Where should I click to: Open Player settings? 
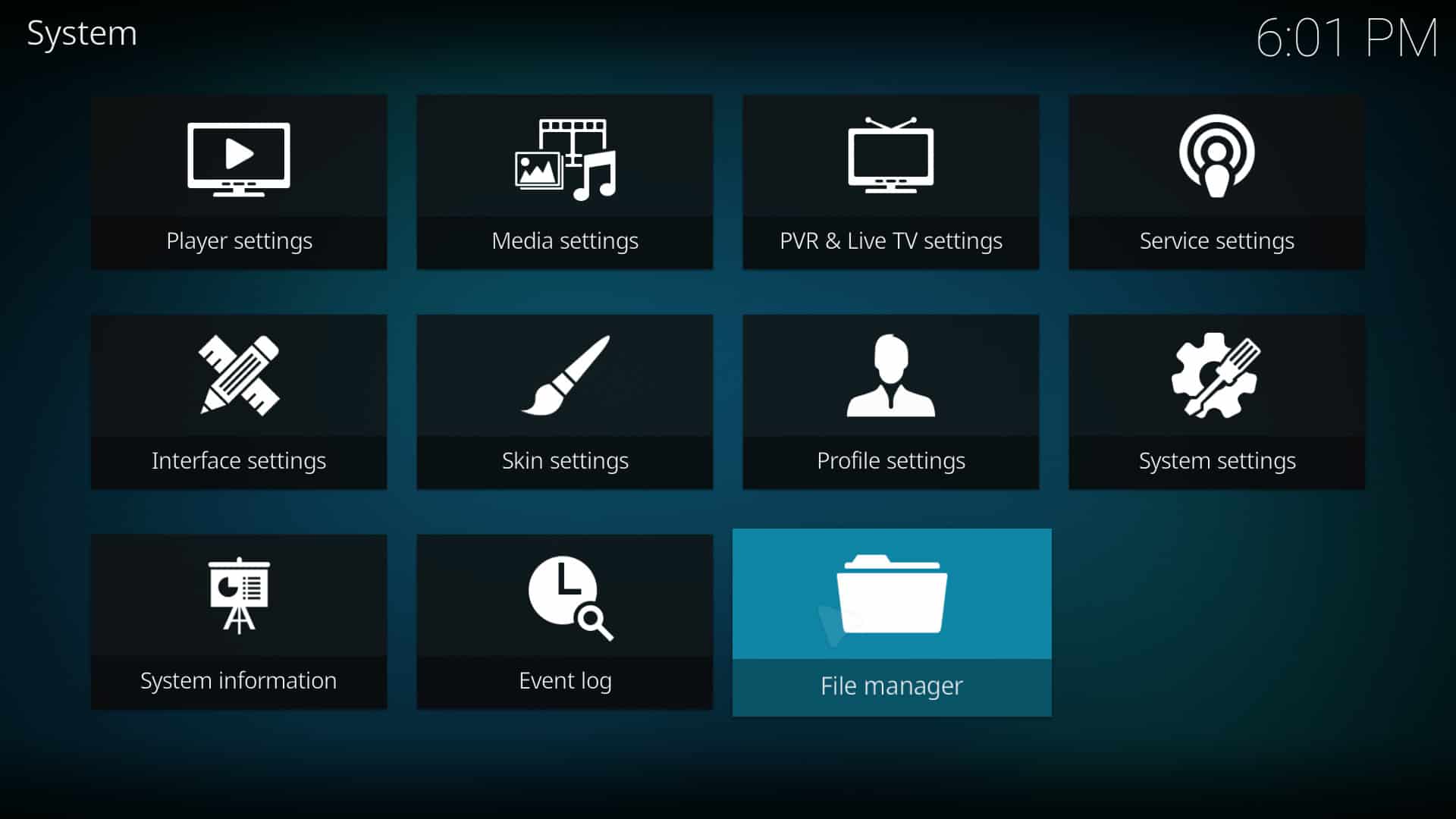[x=239, y=181]
